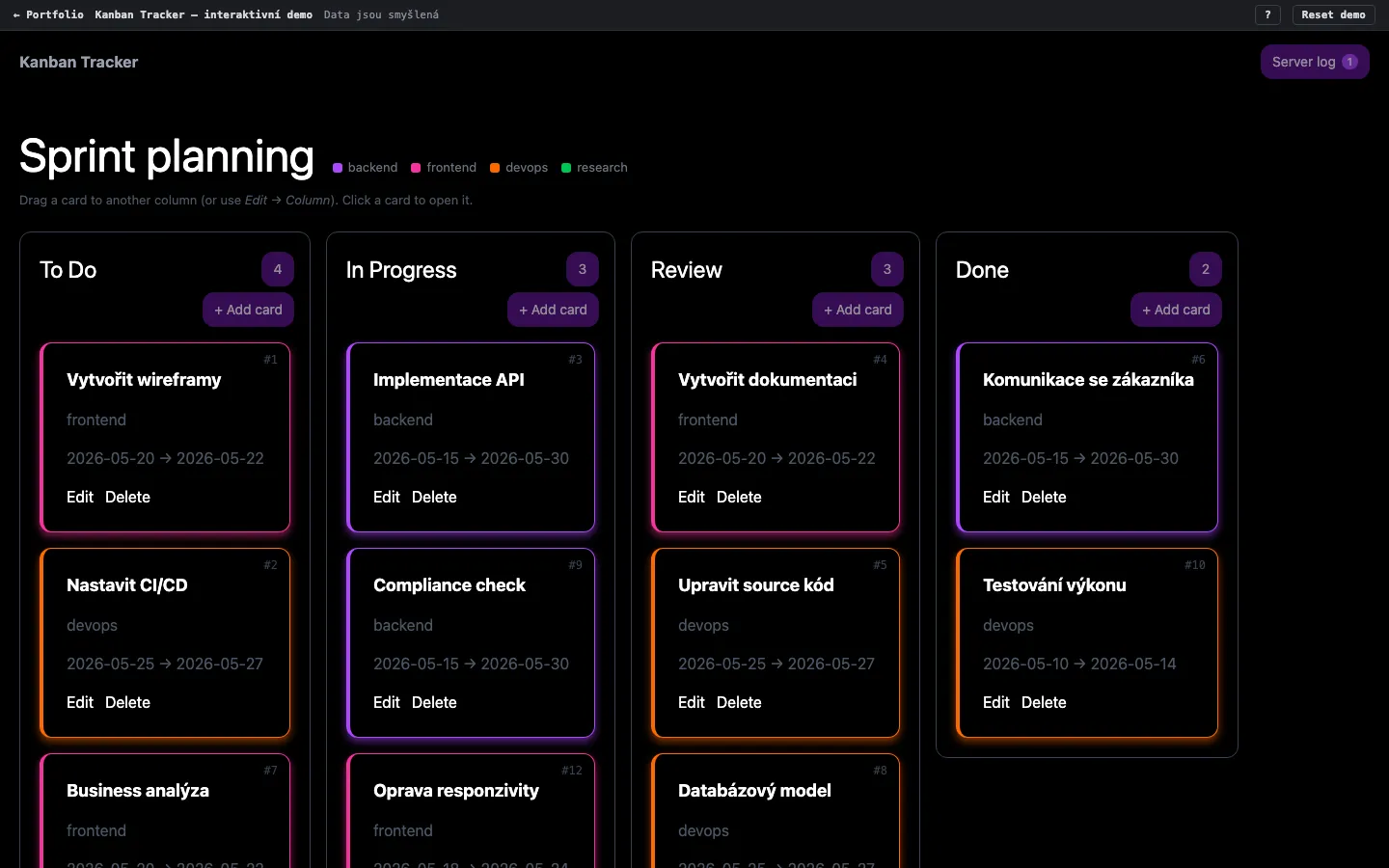Edit the Nastavit CI/CD card
Viewport: 1389px width, 868px height.
pos(80,702)
